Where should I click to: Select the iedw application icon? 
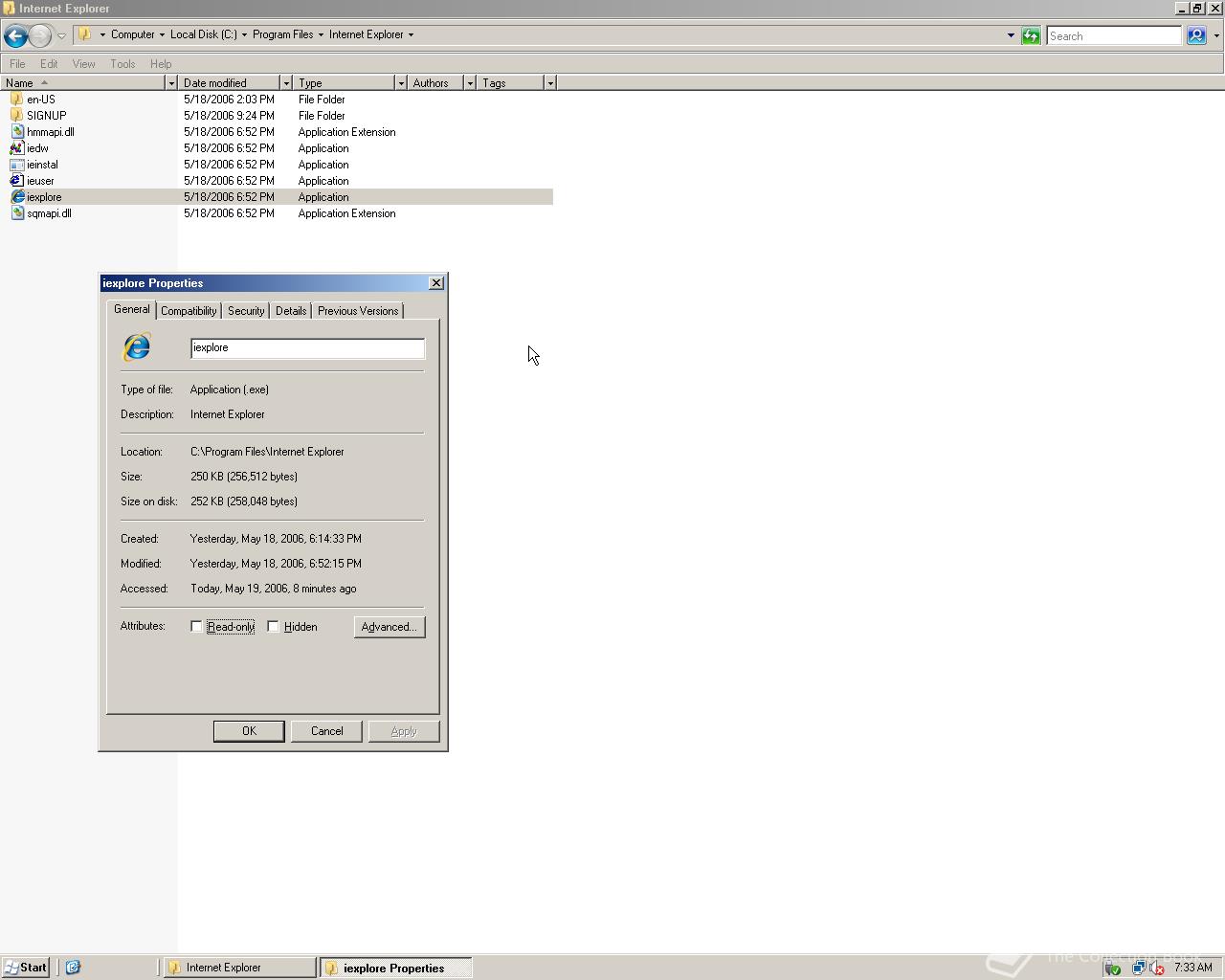16,148
